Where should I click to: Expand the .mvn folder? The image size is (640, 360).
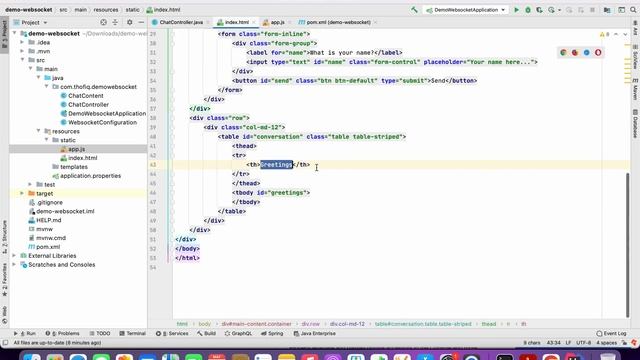pyautogui.click(x=22, y=51)
